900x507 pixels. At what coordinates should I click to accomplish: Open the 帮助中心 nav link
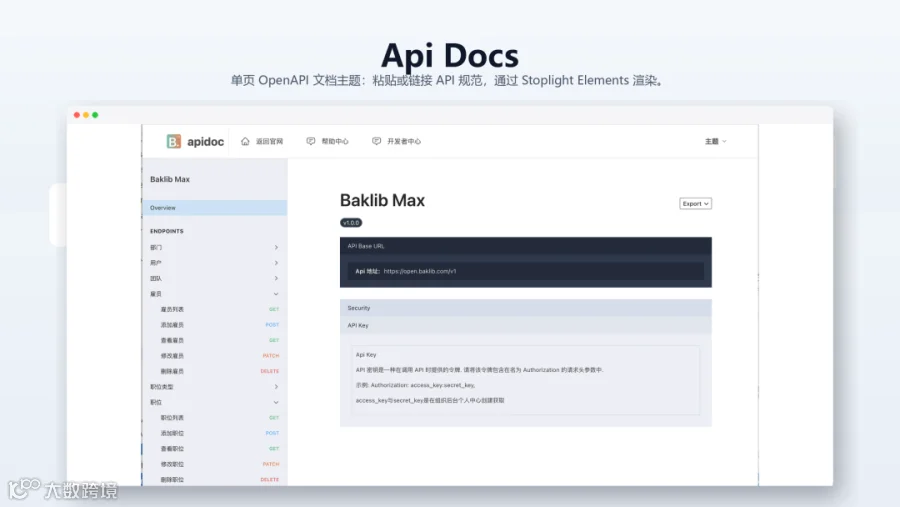tap(335, 141)
